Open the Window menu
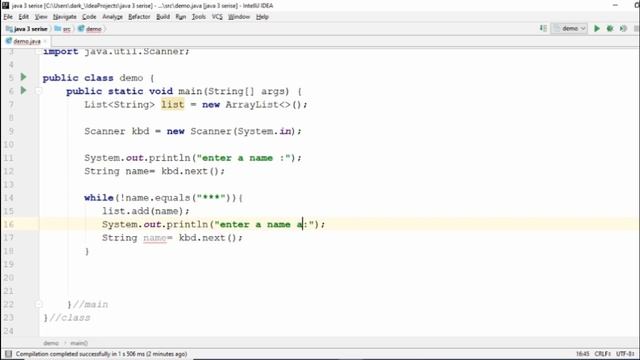This screenshot has height=360, width=640. coord(239,17)
